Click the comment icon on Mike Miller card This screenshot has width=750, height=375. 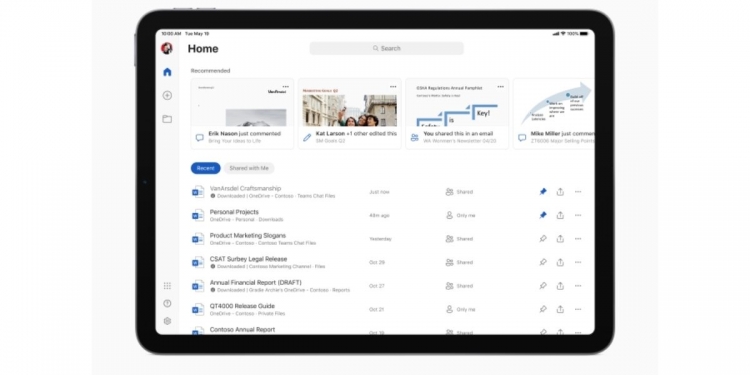(522, 137)
